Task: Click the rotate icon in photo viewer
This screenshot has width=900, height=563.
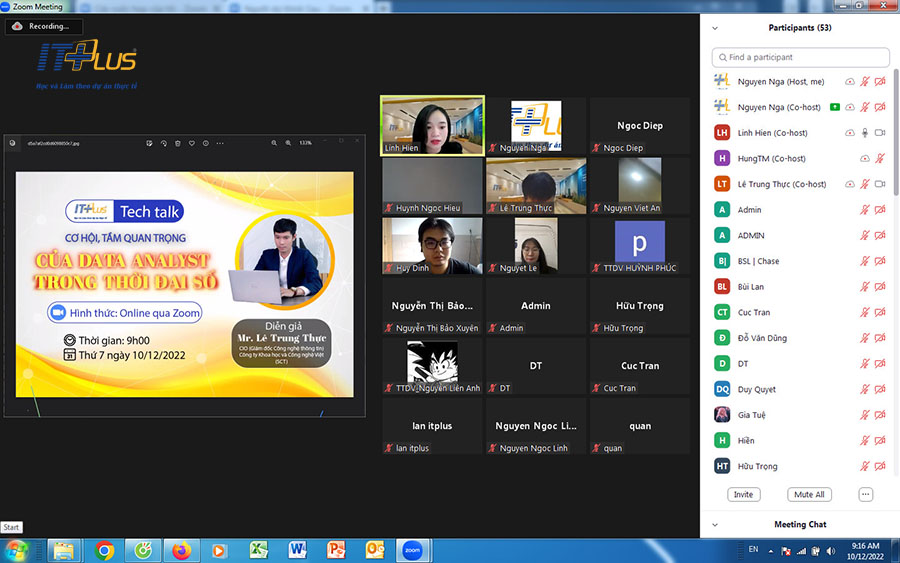Action: click(x=163, y=143)
